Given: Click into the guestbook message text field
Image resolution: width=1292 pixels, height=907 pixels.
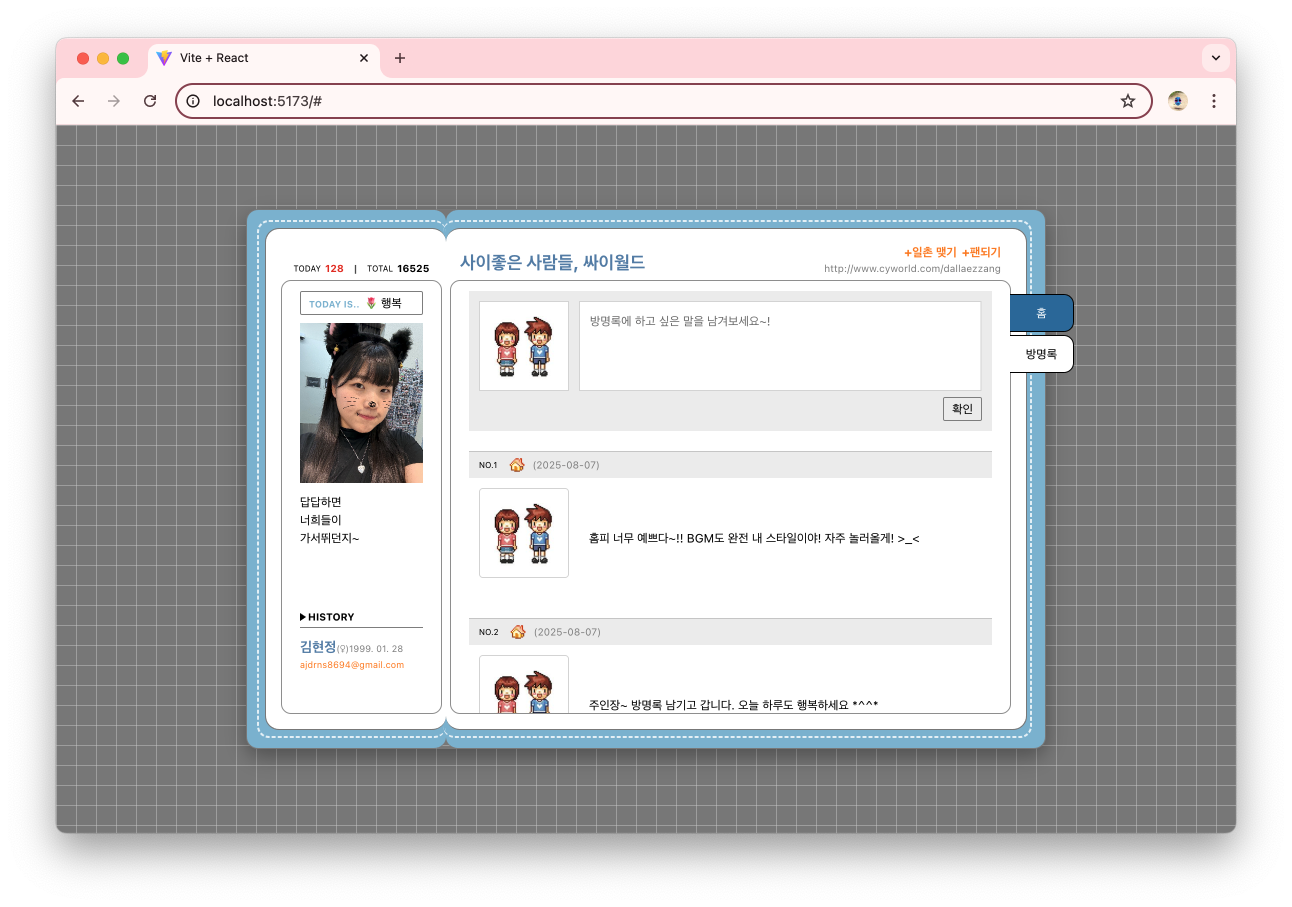Looking at the screenshot, I should tap(780, 346).
